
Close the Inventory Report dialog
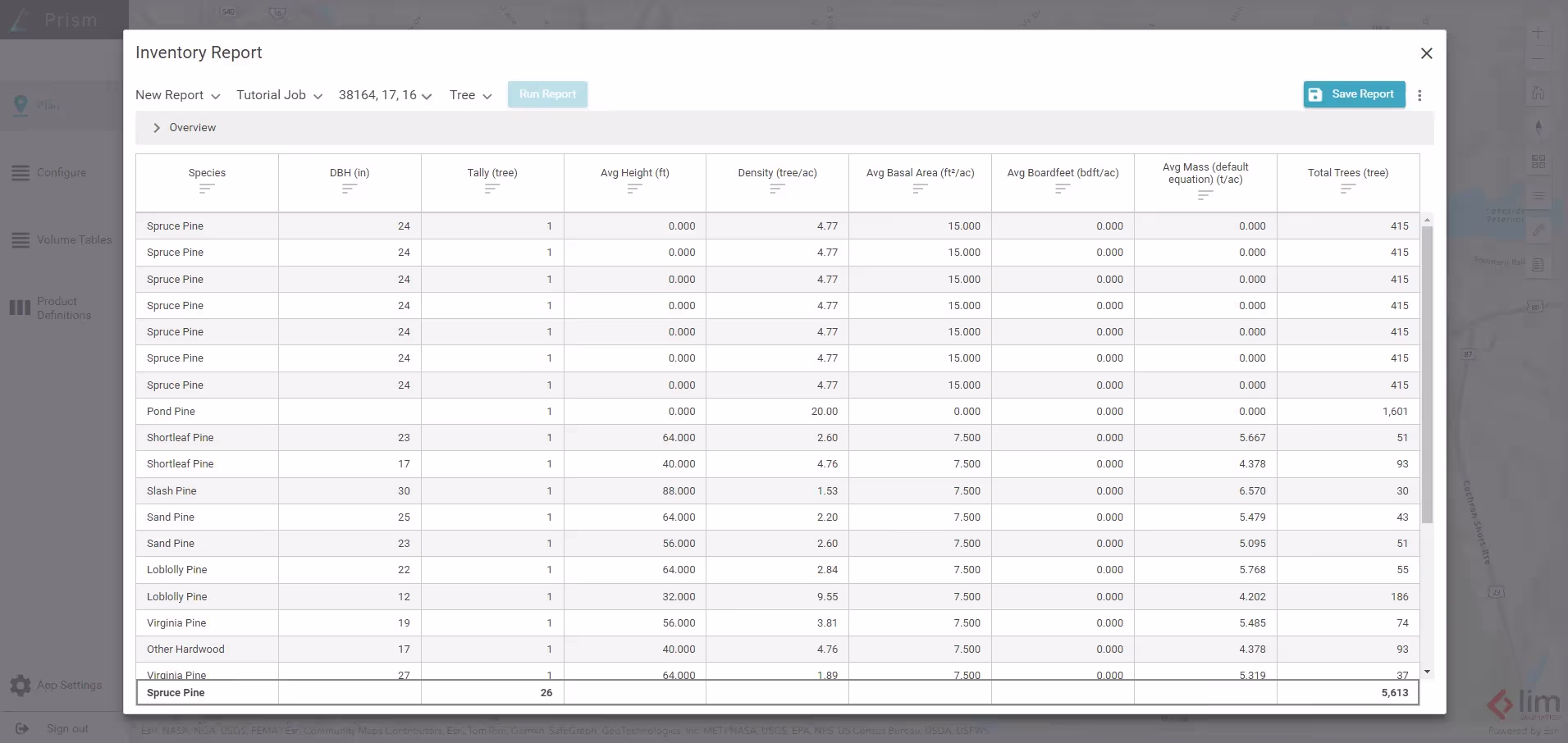(1427, 53)
